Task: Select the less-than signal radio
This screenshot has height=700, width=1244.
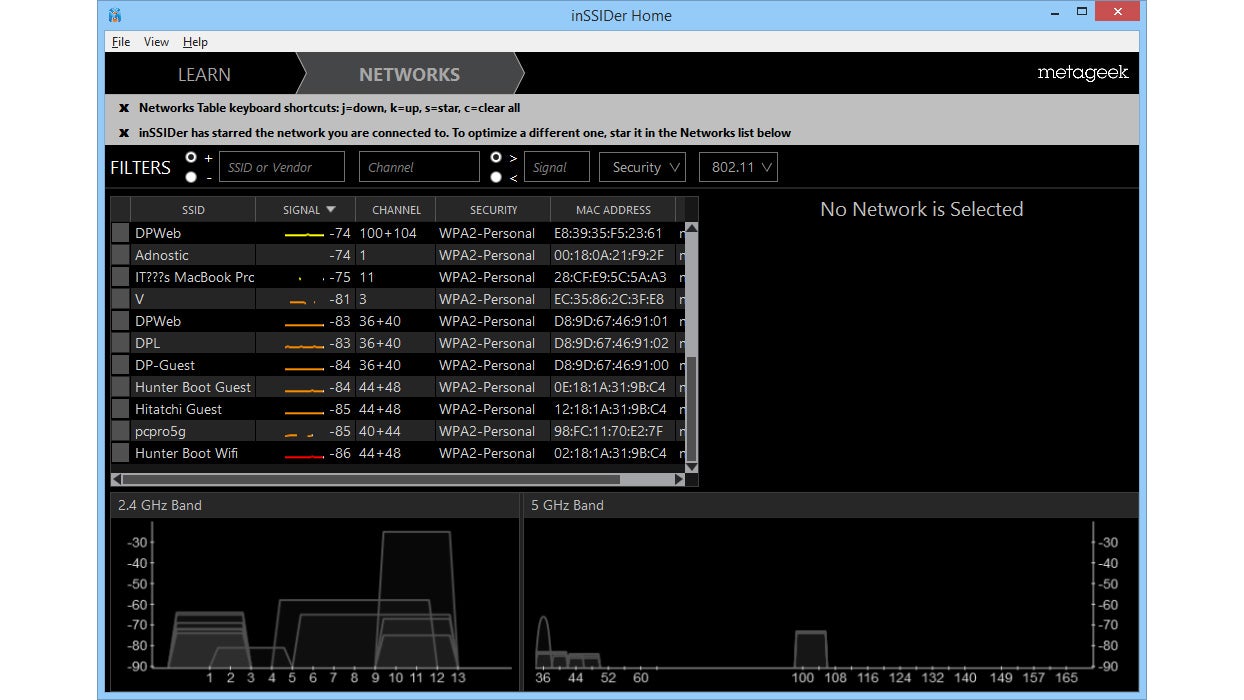Action: click(x=496, y=177)
